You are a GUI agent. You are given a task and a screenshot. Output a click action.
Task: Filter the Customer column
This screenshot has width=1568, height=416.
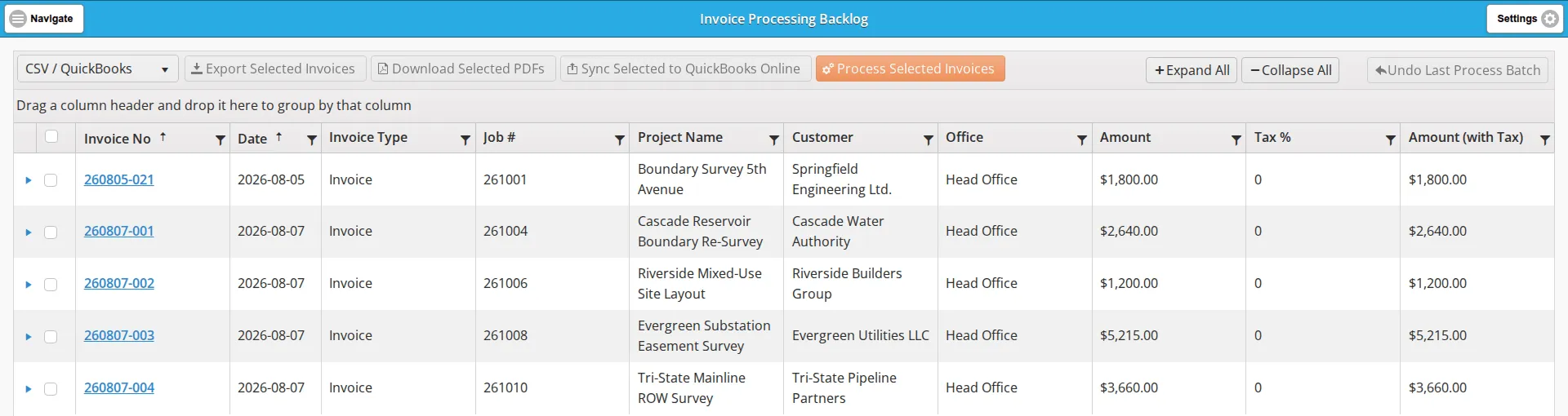coord(929,139)
